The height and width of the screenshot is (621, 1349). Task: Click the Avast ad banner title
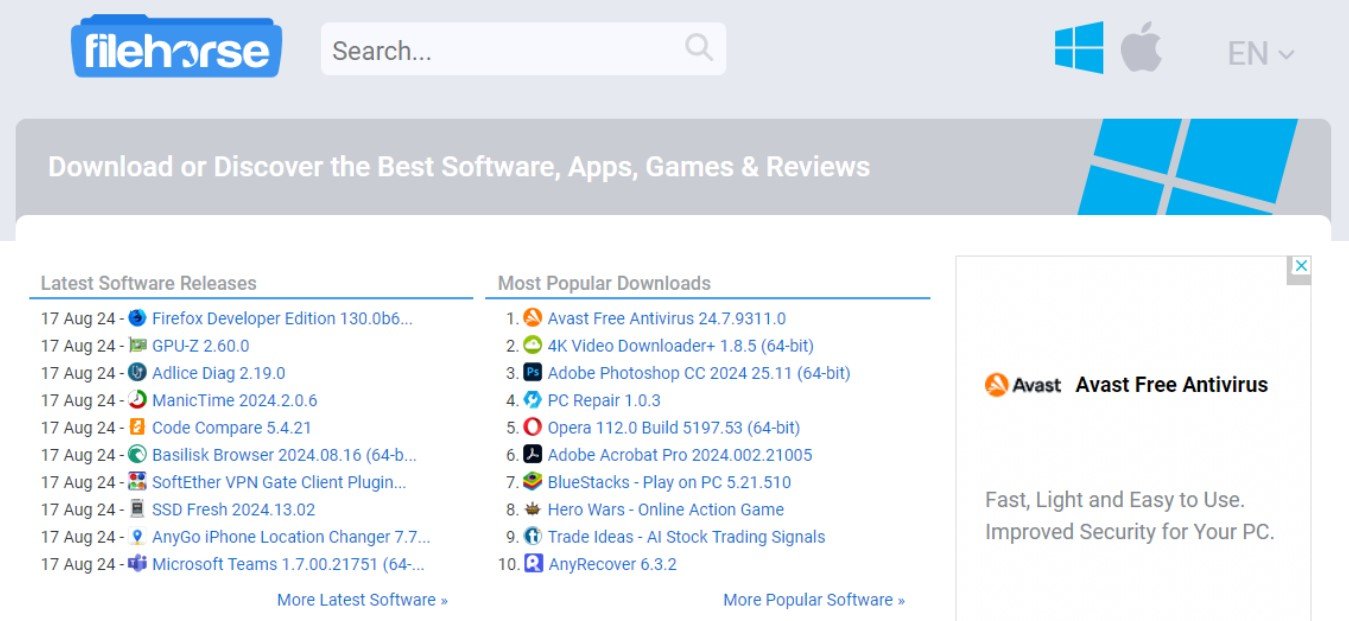point(1171,385)
